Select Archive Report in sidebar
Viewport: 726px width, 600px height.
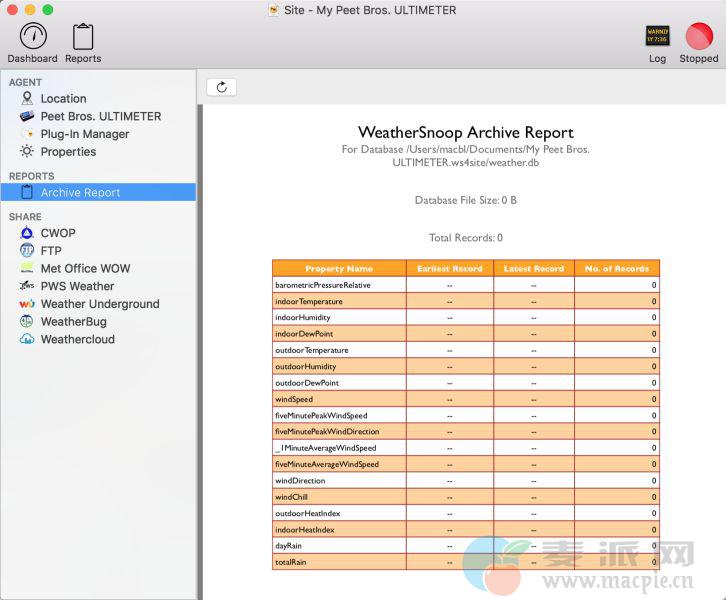[x=80, y=193]
